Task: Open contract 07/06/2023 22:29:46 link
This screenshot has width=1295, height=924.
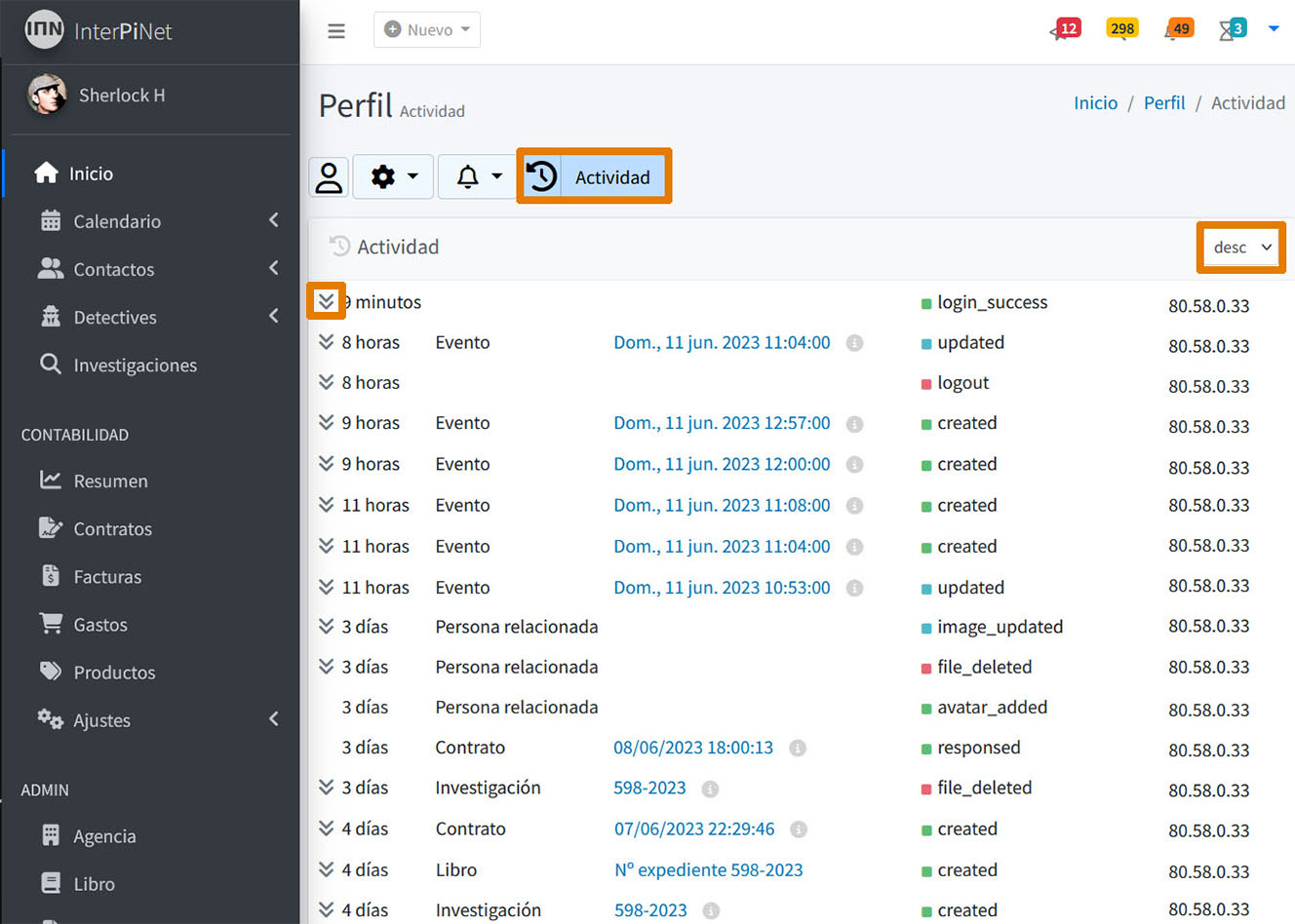Action: pos(694,828)
